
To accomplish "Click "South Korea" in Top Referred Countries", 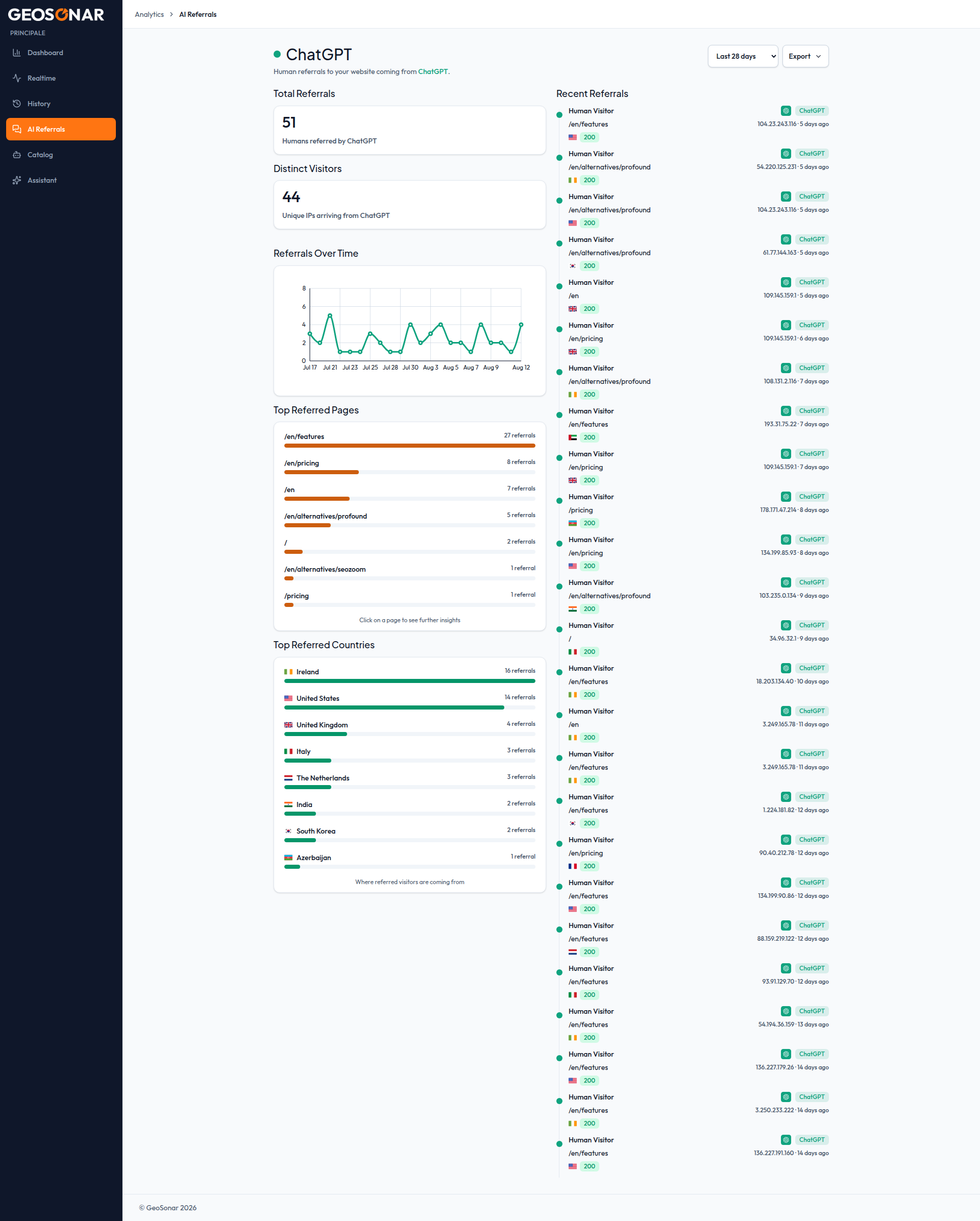I will 316,832.
